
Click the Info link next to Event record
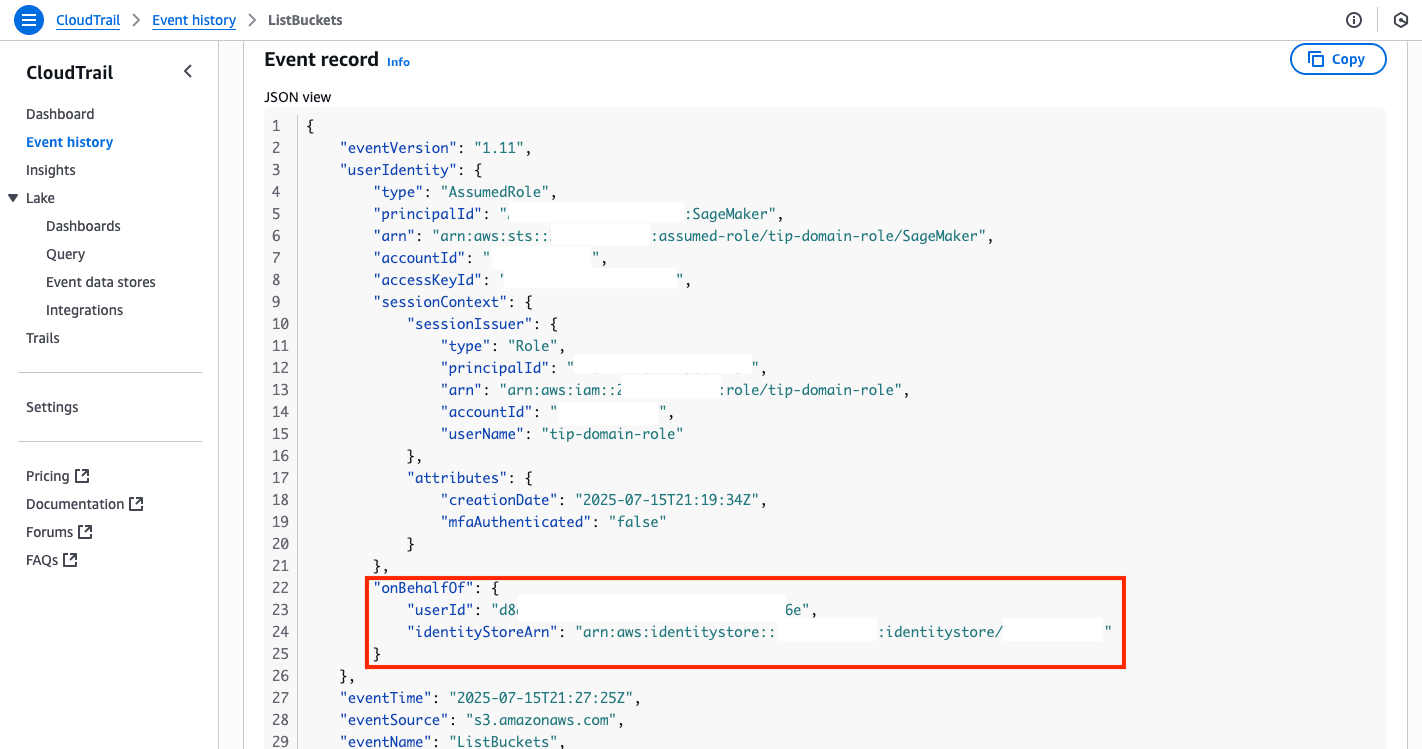tap(398, 61)
